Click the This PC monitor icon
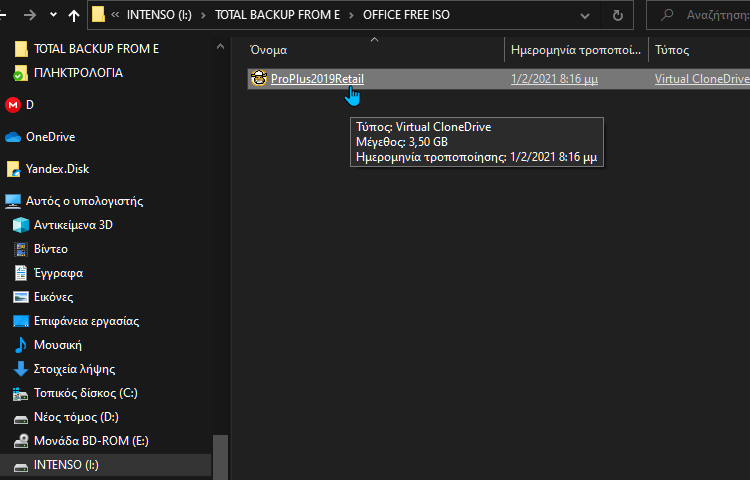The width and height of the screenshot is (750, 480). click(x=13, y=201)
